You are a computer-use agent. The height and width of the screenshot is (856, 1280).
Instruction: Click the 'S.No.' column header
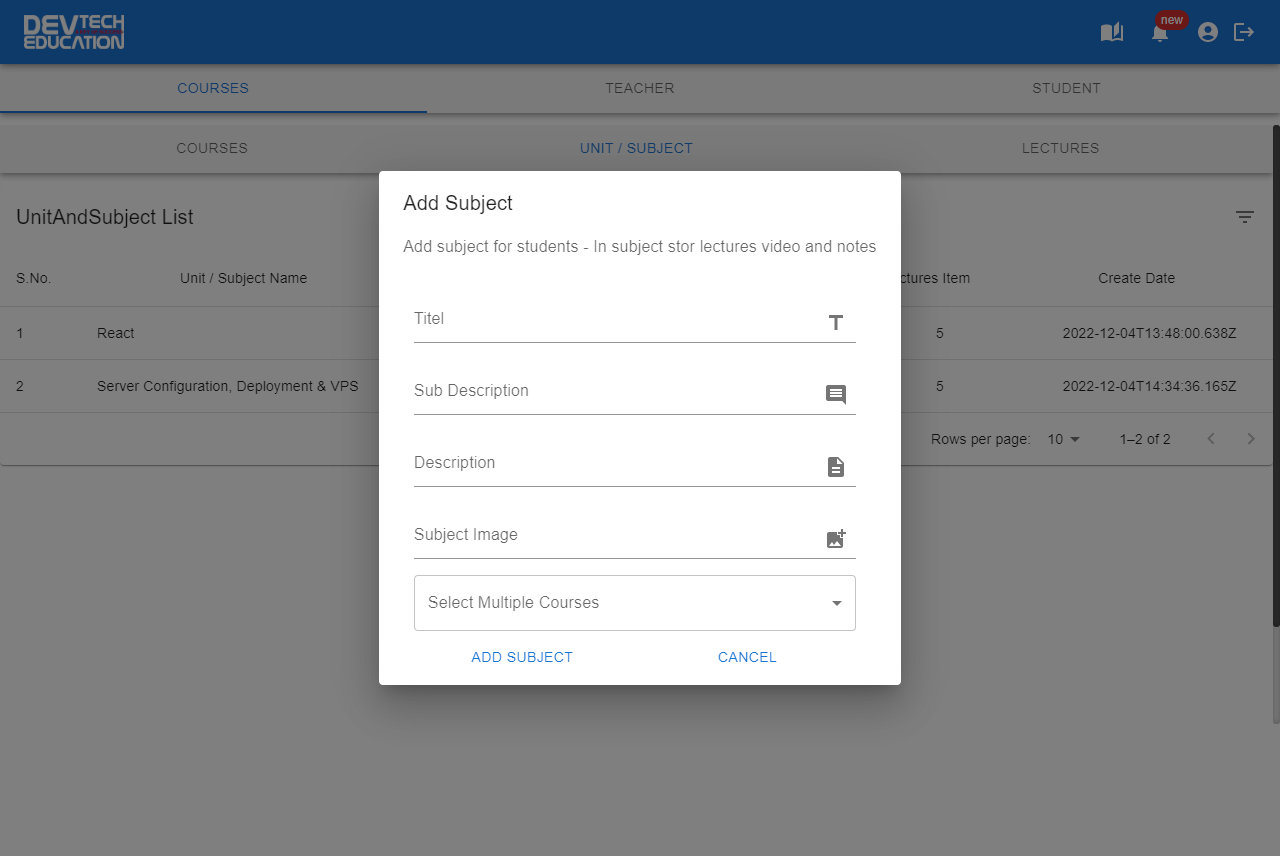click(x=33, y=278)
